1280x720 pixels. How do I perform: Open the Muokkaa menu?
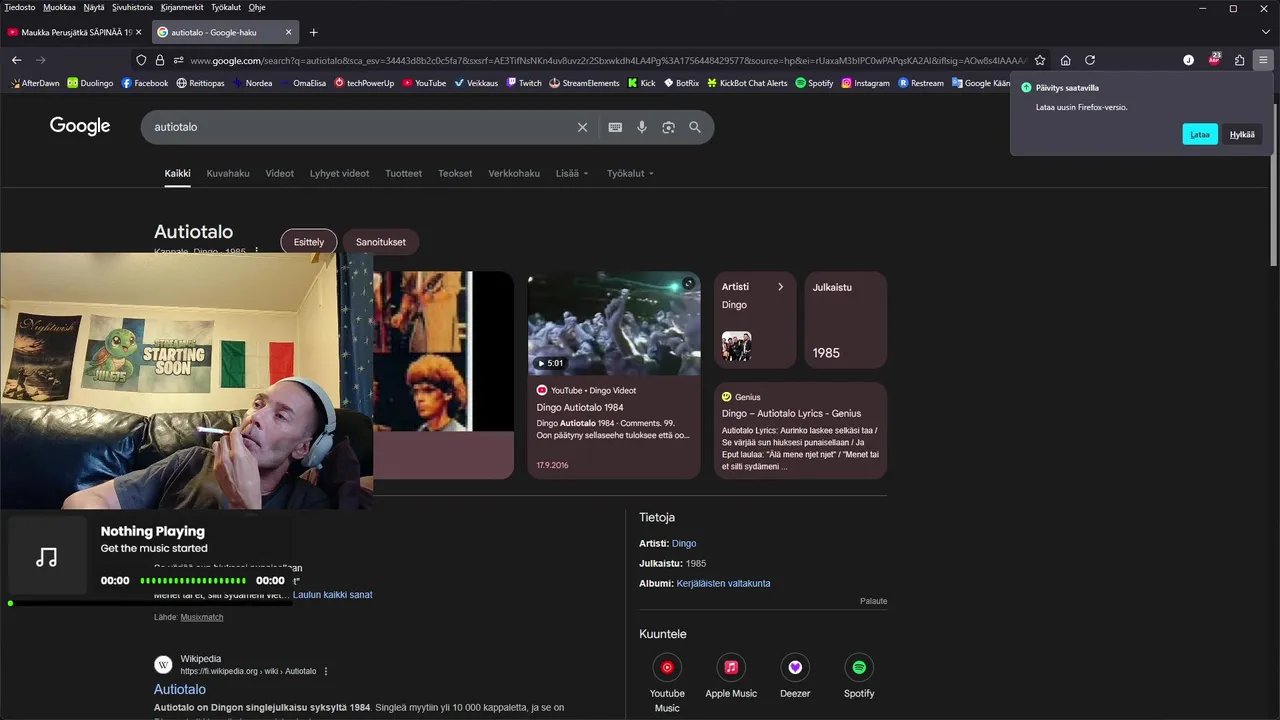click(59, 7)
